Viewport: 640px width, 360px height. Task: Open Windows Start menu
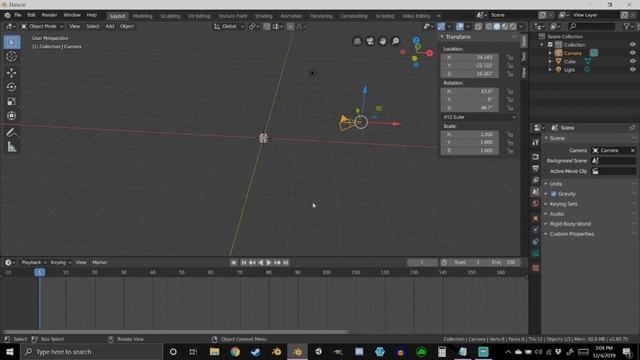click(x=9, y=352)
